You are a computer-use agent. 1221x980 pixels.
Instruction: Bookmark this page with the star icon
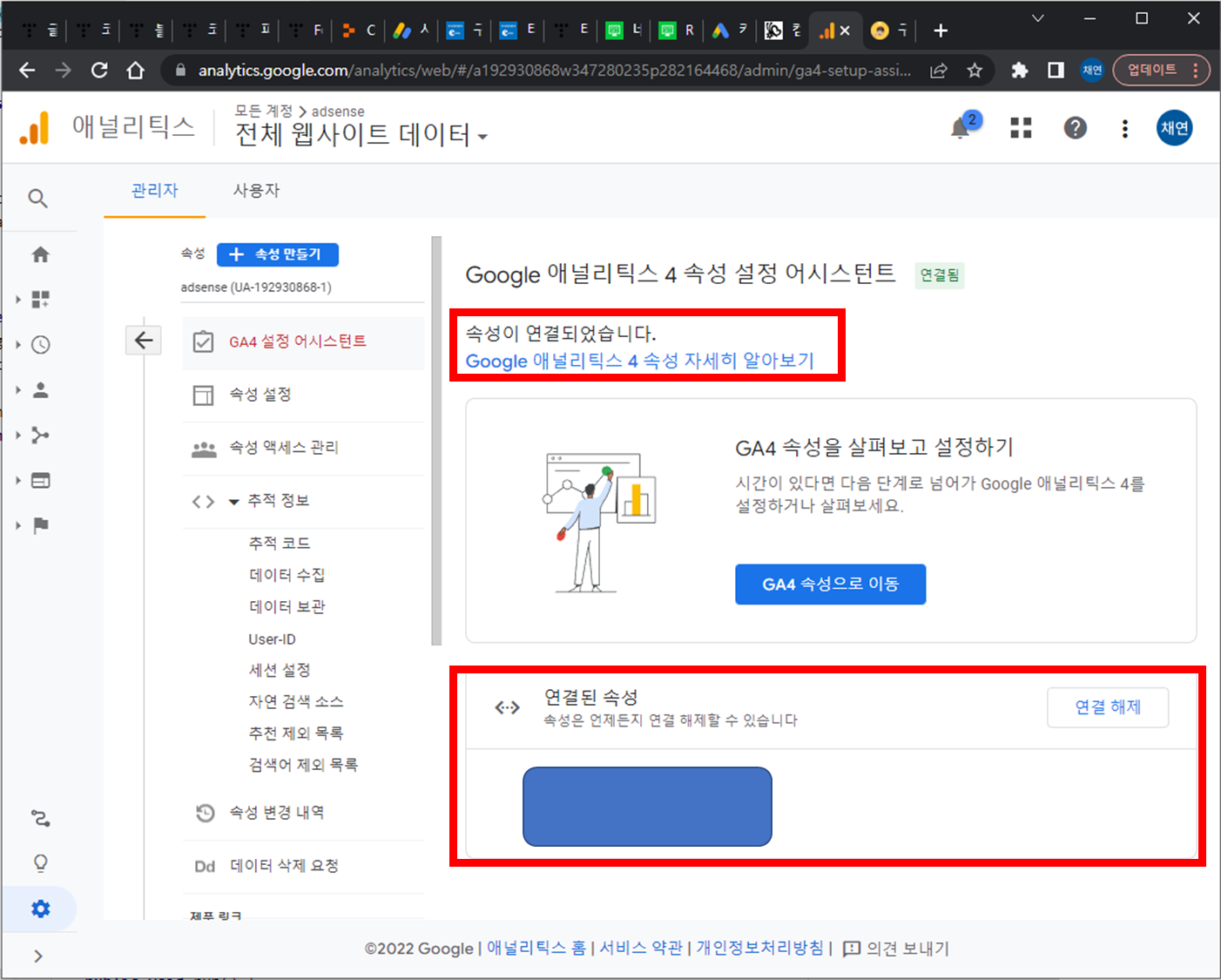pos(975,71)
